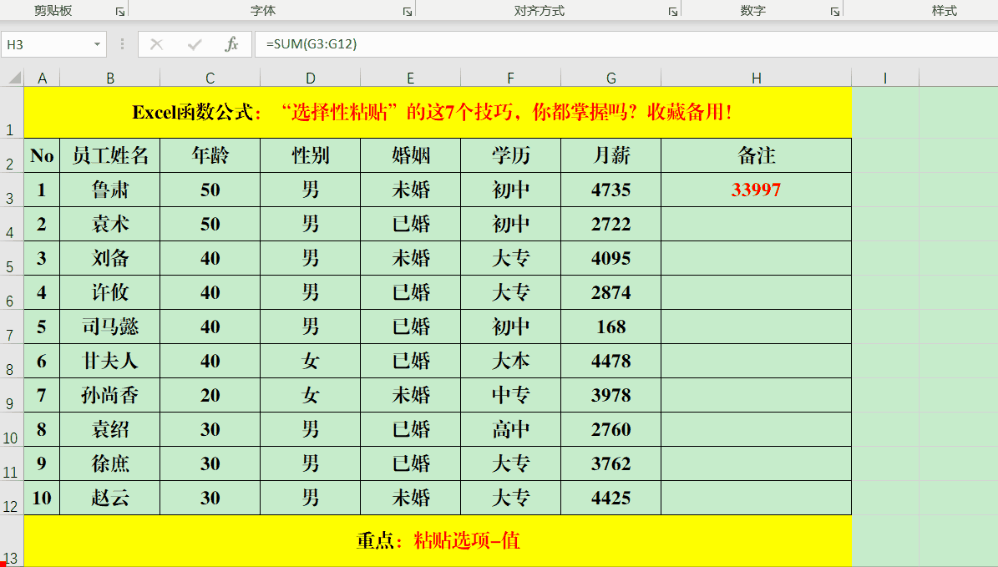Select column B header
This screenshot has width=998, height=567.
pyautogui.click(x=110, y=78)
